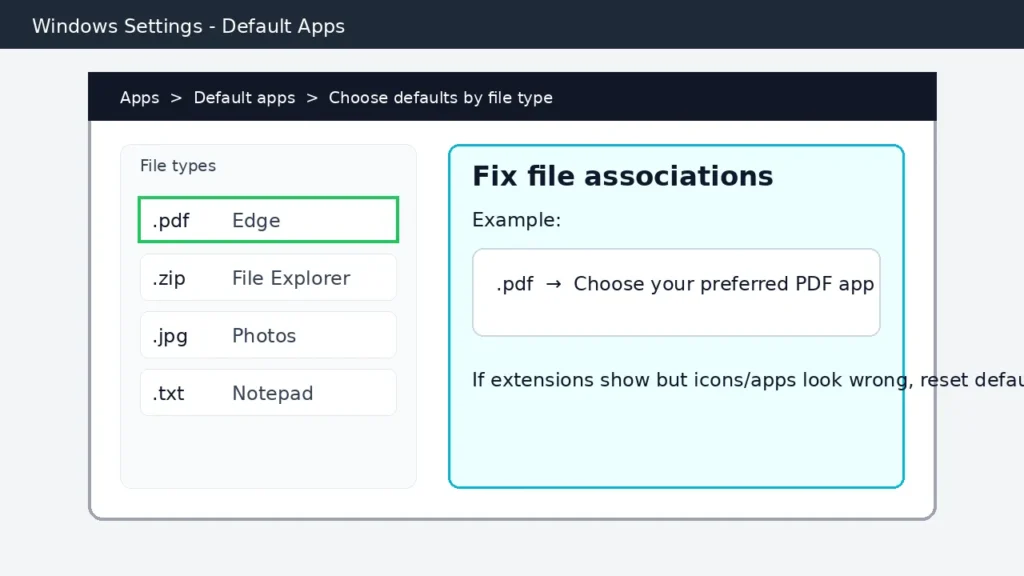Open the Default apps breadcrumb link
This screenshot has width=1024, height=576.
click(244, 97)
